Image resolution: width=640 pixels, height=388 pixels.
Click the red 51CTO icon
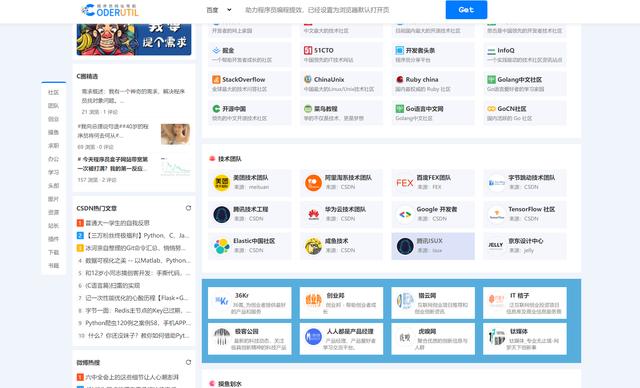[x=308, y=50]
